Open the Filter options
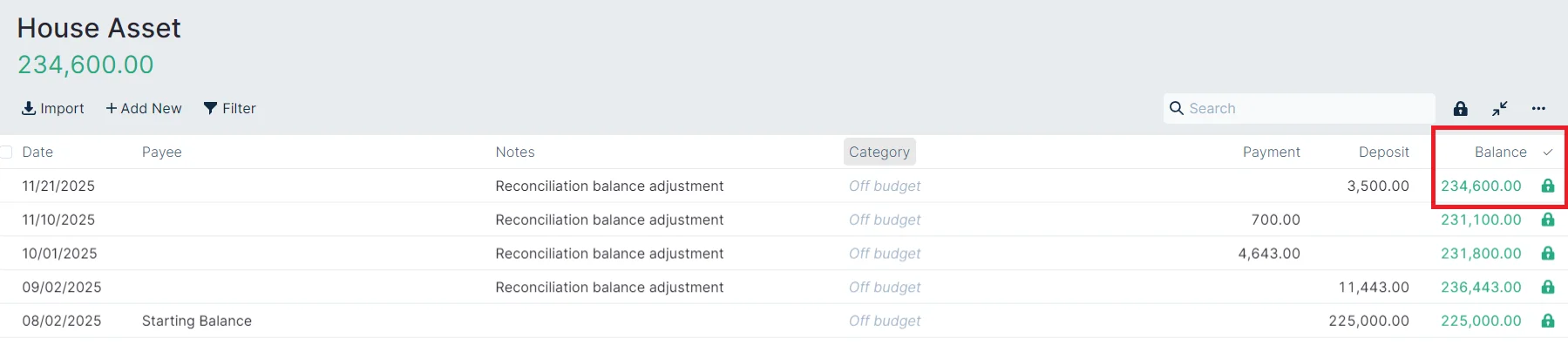This screenshot has width=1568, height=359. pos(230,108)
